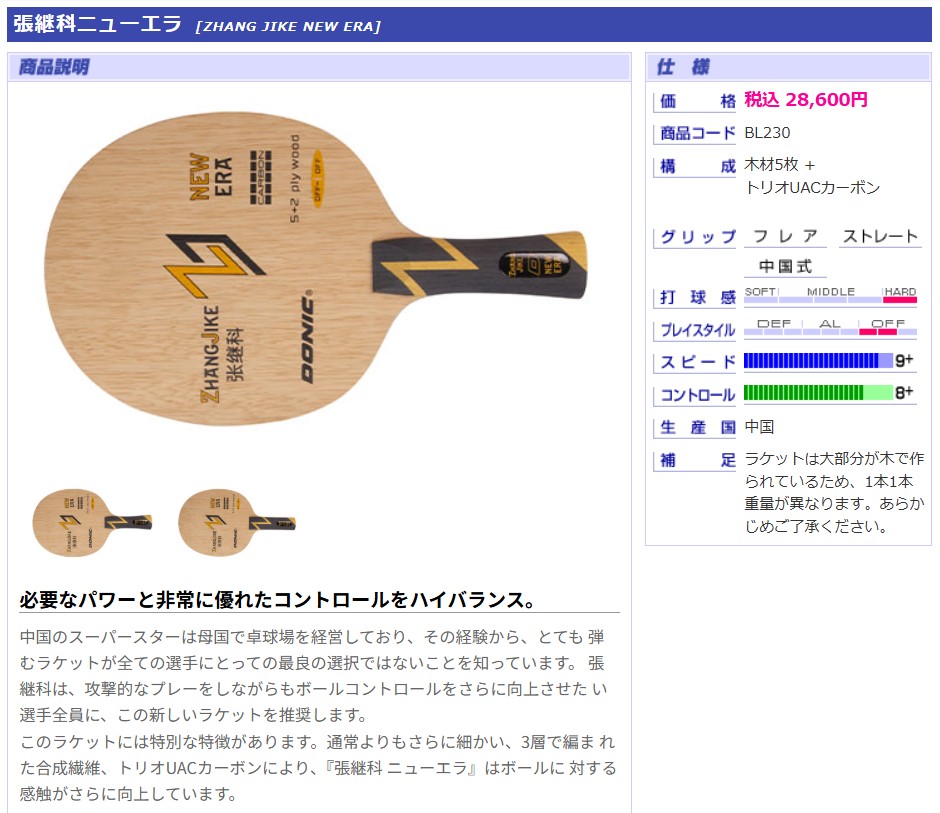This screenshot has width=940, height=813.
Task: Click the 生産国 label
Action: coord(697,427)
